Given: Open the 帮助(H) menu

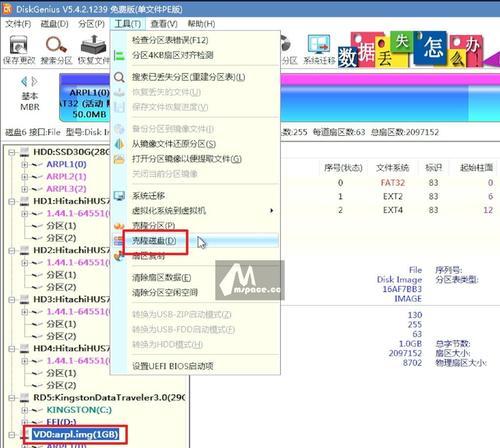Looking at the screenshot, I should [201, 24].
